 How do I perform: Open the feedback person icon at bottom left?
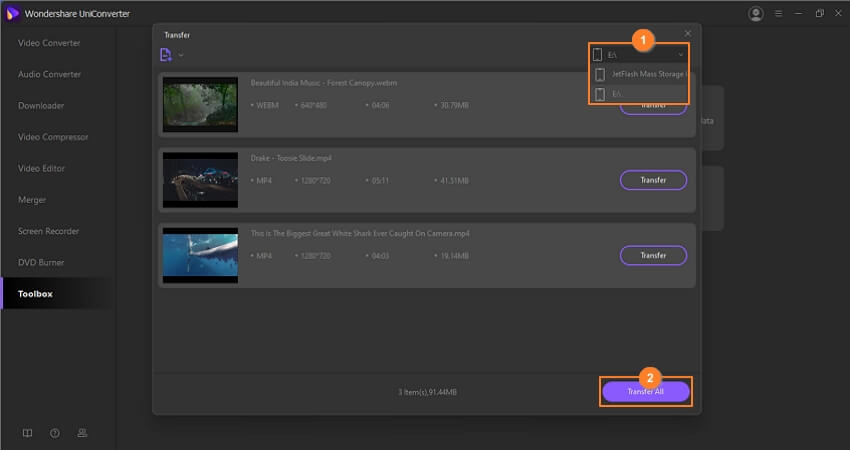point(82,433)
